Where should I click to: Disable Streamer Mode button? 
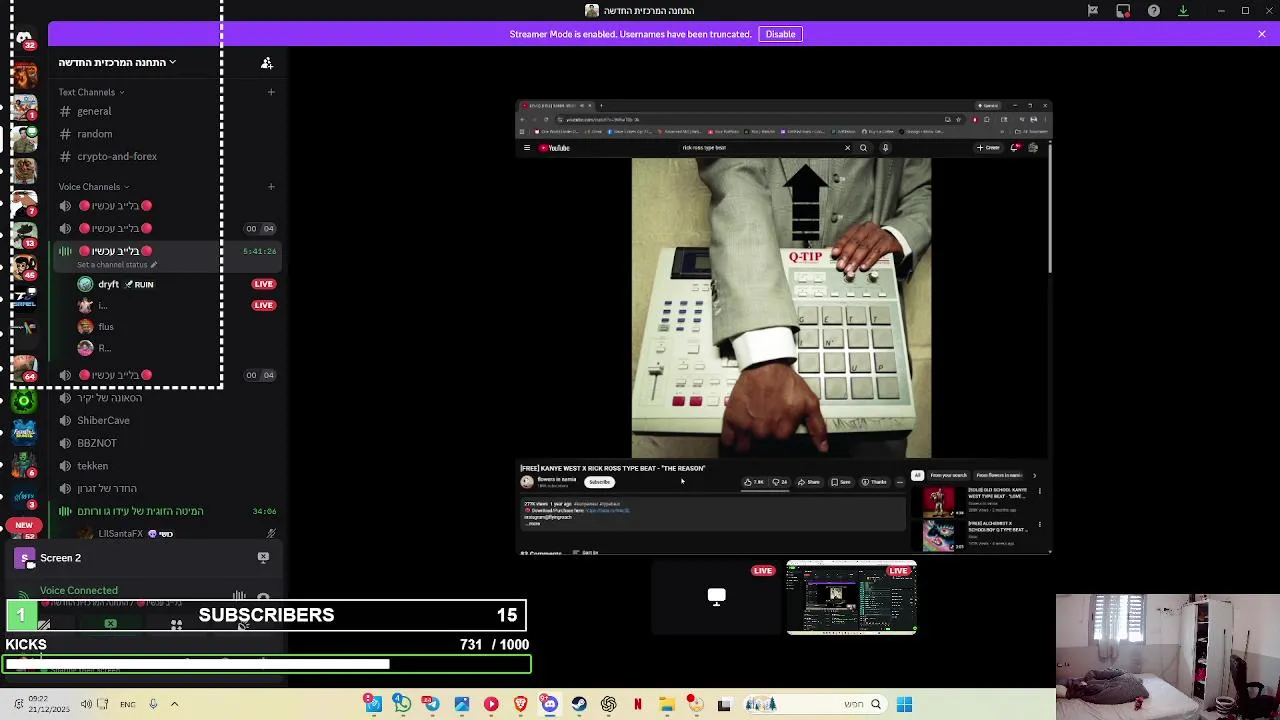tap(780, 34)
